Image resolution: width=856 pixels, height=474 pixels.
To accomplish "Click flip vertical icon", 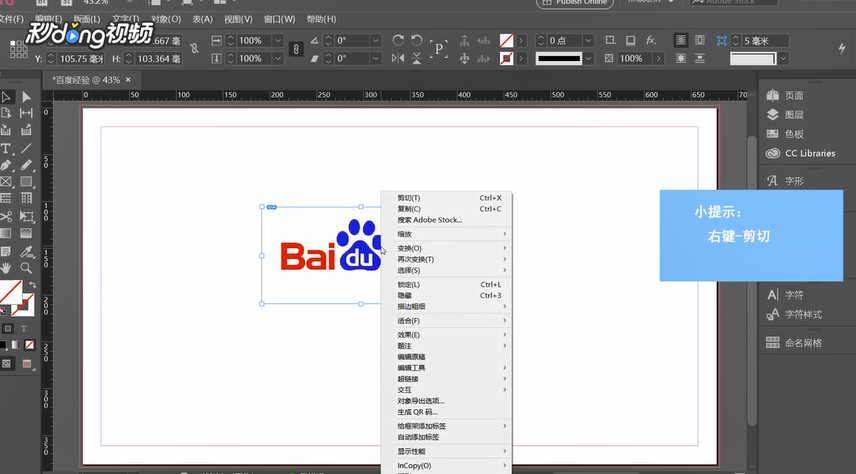I will point(417,58).
